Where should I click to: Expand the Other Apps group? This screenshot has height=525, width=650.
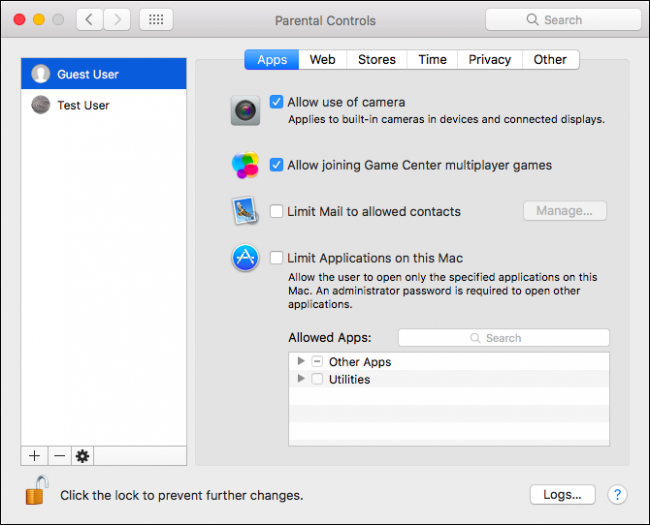point(301,361)
